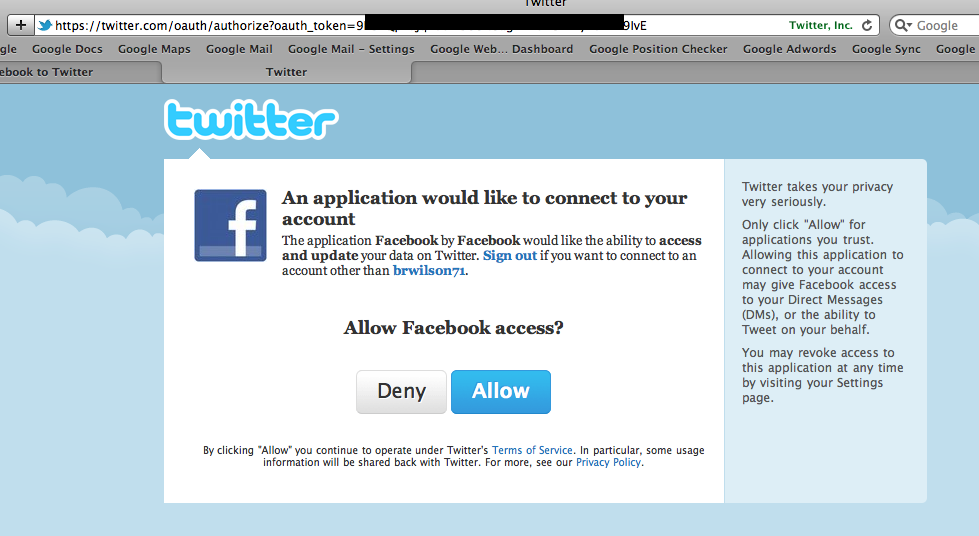Open Google Position Checker bookmark

658,49
